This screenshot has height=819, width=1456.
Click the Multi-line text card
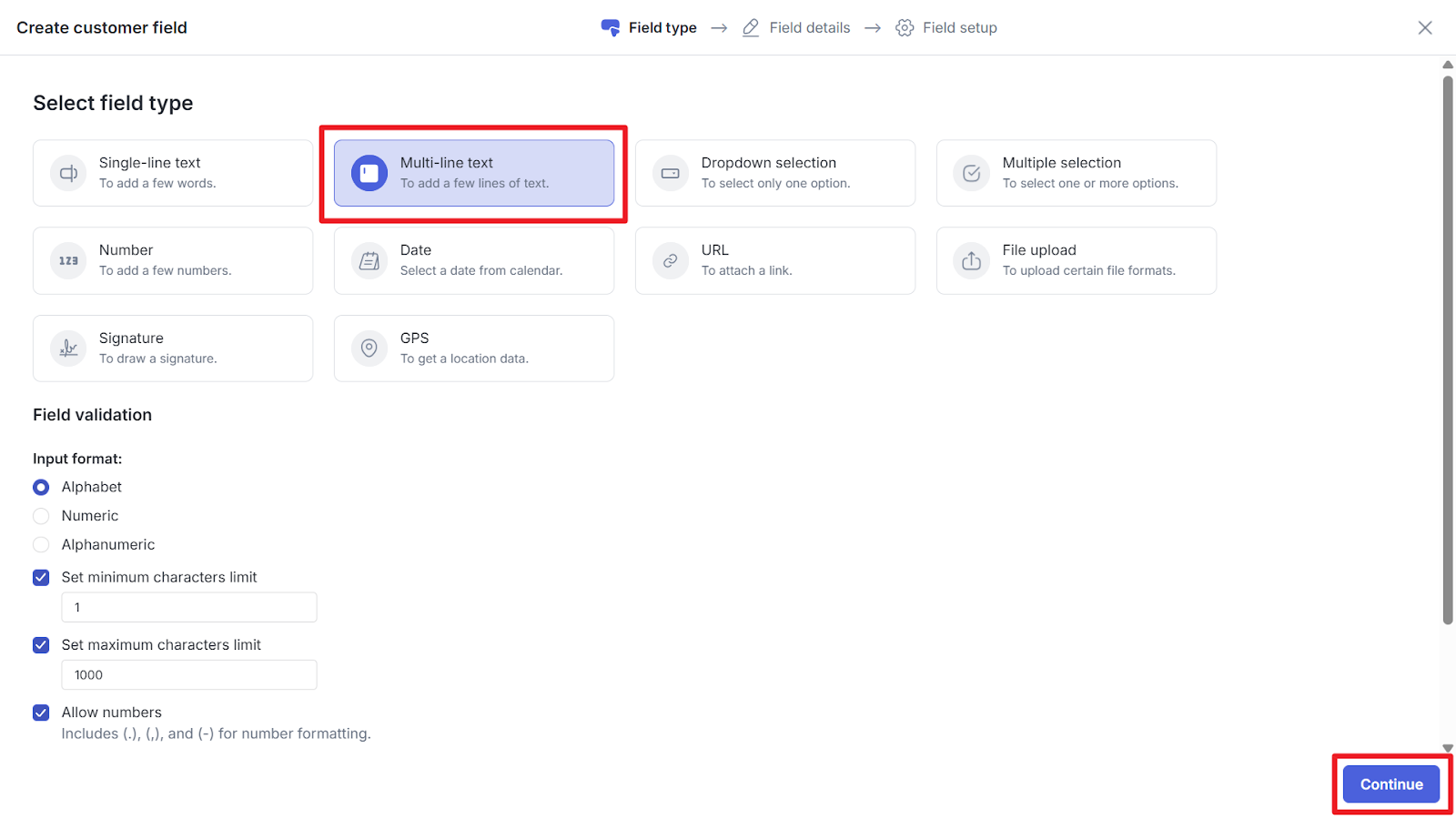click(474, 173)
